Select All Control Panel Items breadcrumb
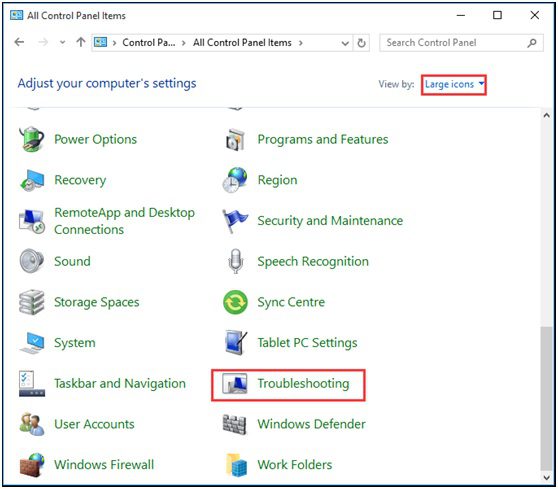Viewport: 558px width, 489px height. pos(242,43)
